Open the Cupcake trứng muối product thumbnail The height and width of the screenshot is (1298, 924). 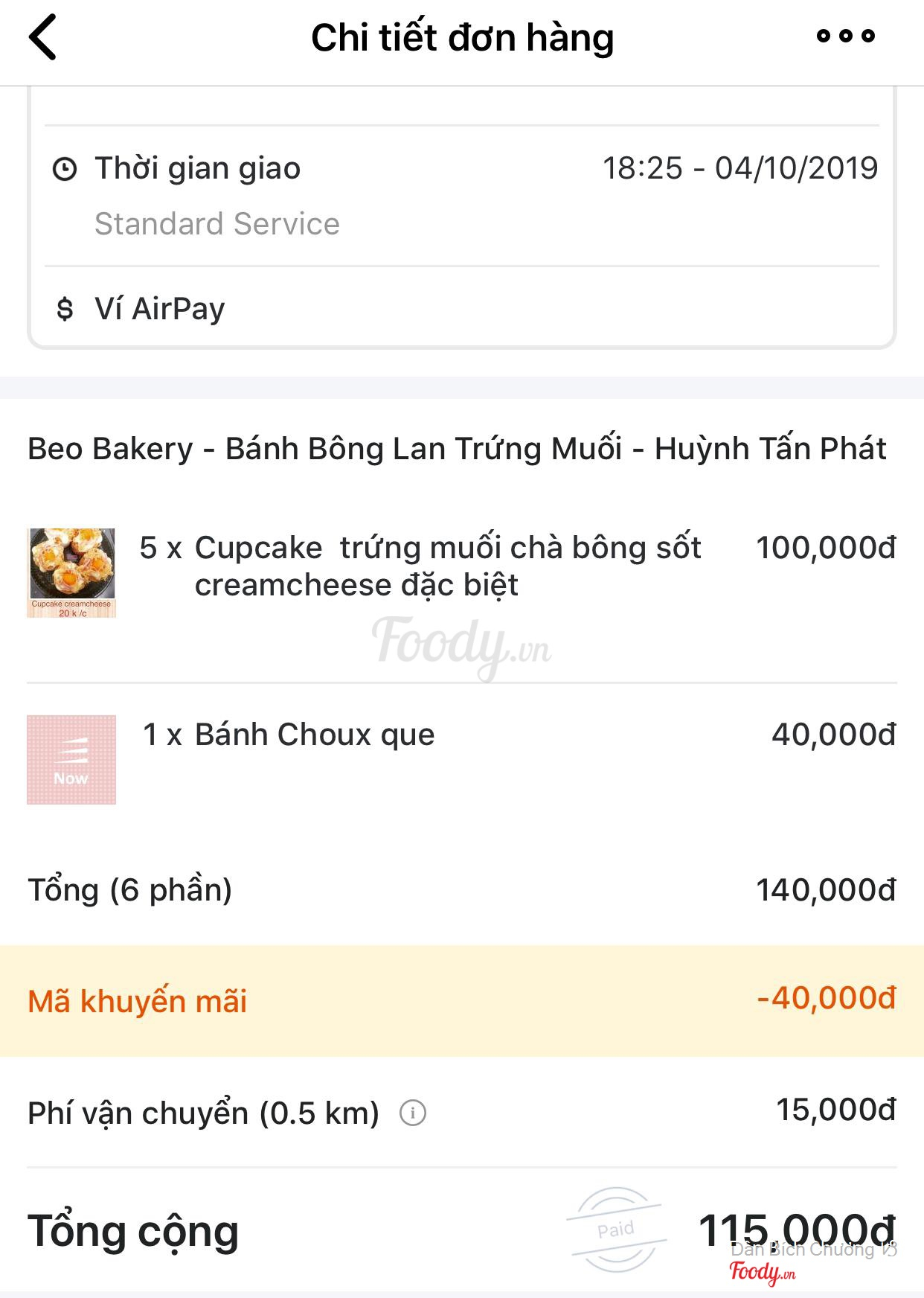pos(71,572)
